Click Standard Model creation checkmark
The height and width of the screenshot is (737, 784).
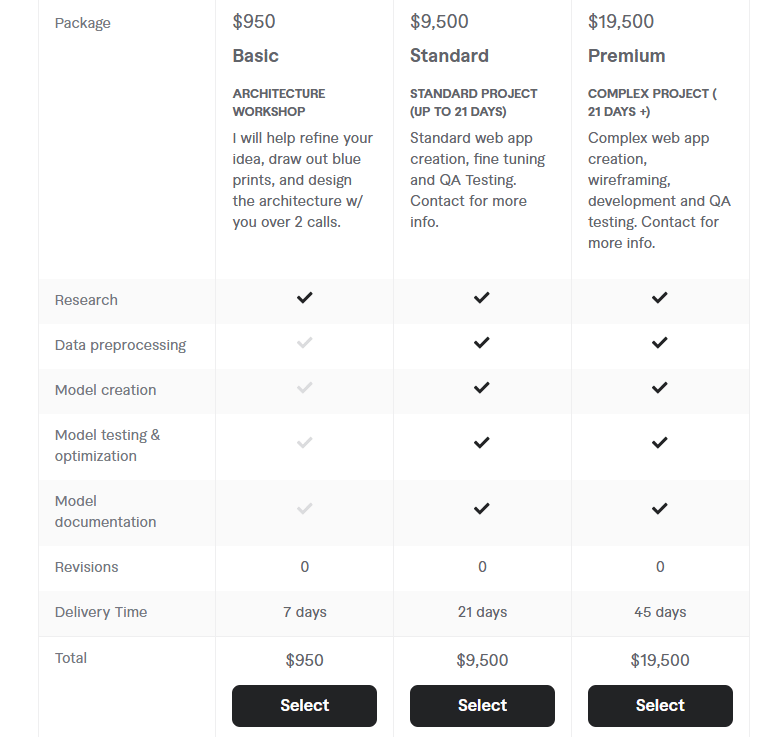[482, 388]
